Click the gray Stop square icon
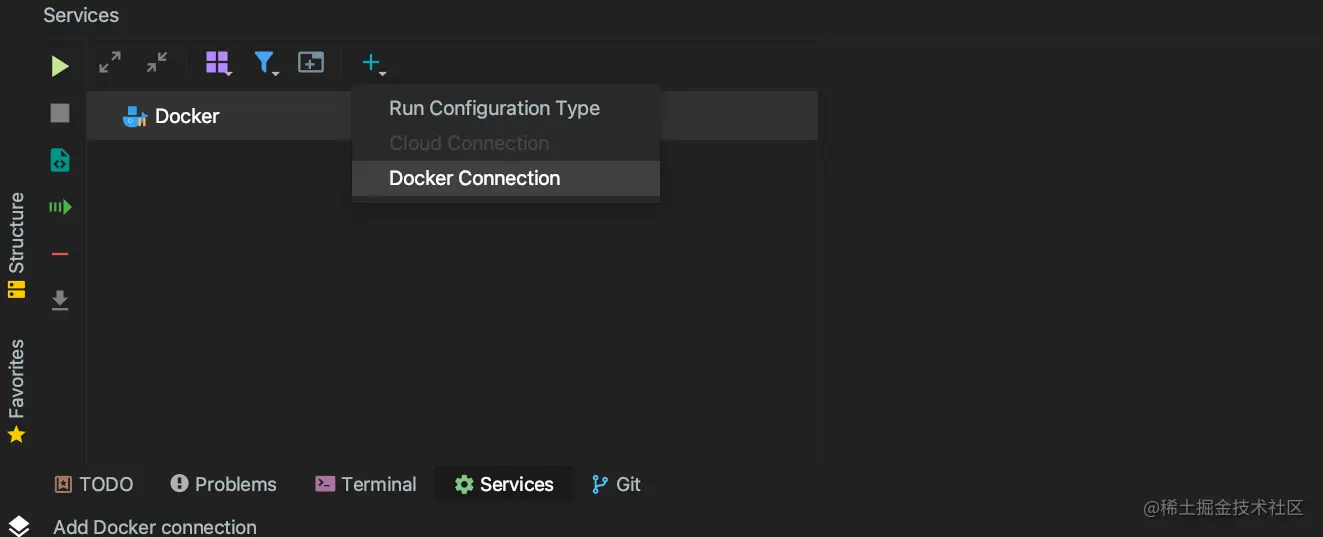This screenshot has height=537, width=1323. point(60,113)
